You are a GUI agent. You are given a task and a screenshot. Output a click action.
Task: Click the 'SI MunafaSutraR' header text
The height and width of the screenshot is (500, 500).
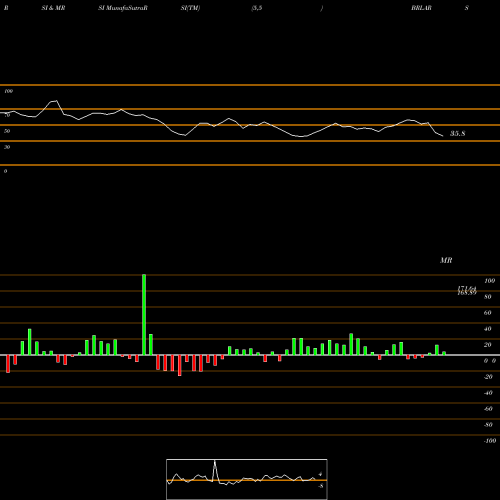123,8
